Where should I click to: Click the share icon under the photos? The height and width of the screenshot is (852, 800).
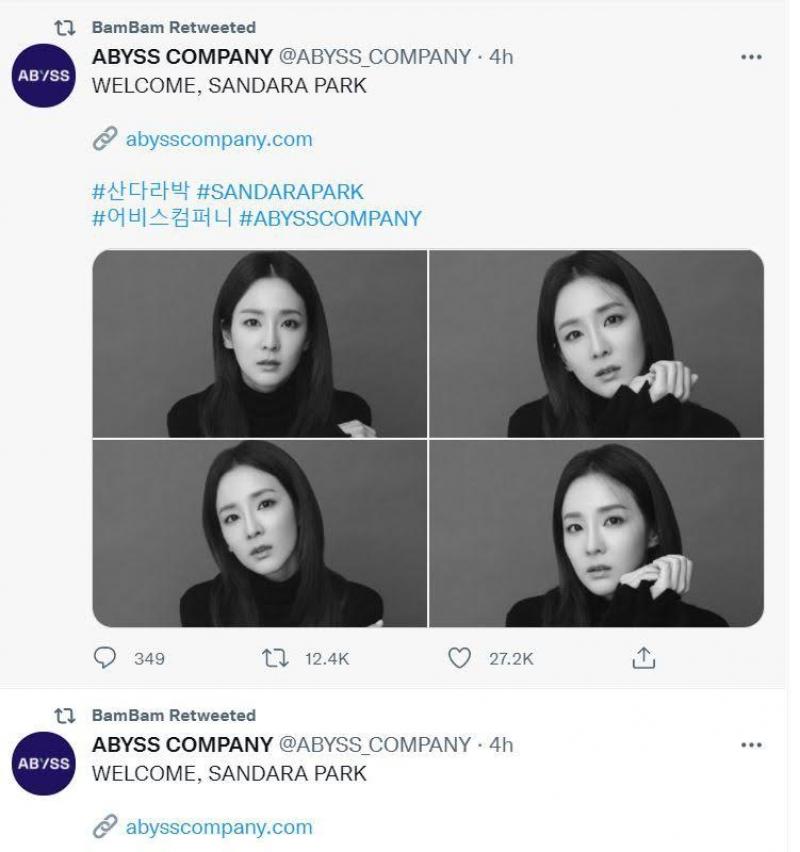click(x=645, y=658)
